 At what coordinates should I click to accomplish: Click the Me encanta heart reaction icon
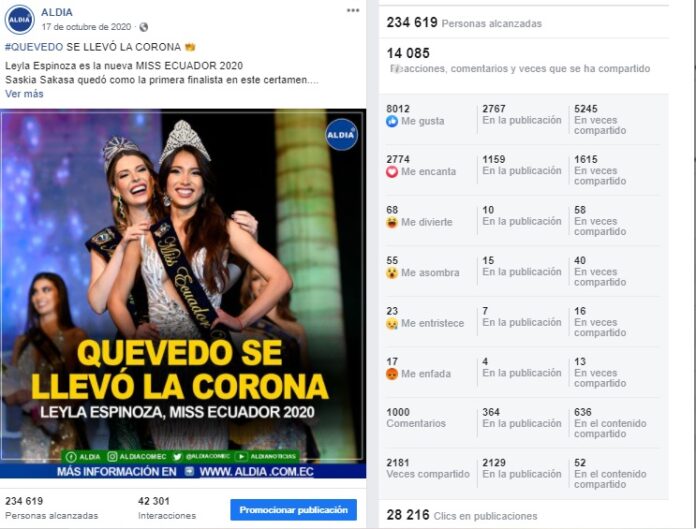point(392,172)
